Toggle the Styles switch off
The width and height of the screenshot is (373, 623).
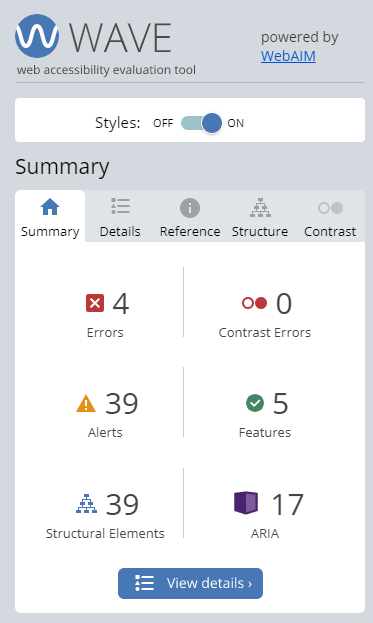(201, 123)
